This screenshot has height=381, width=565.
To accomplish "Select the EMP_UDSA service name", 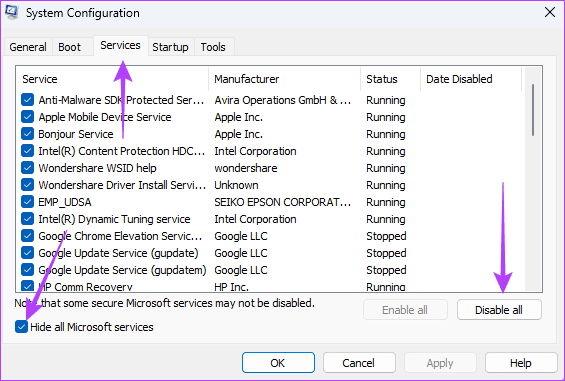I will point(65,202).
